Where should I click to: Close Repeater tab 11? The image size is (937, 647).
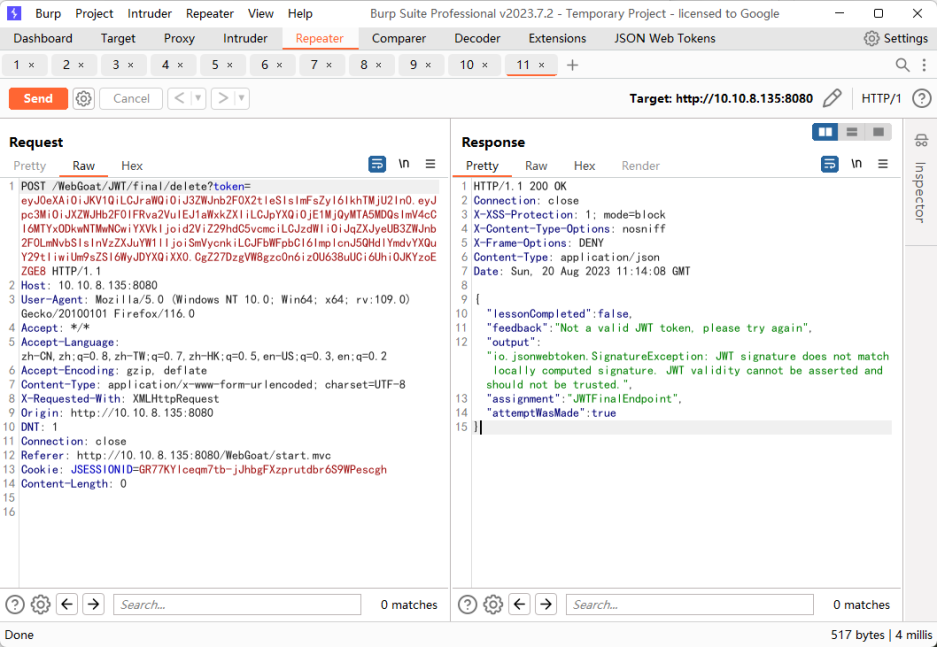coord(541,65)
